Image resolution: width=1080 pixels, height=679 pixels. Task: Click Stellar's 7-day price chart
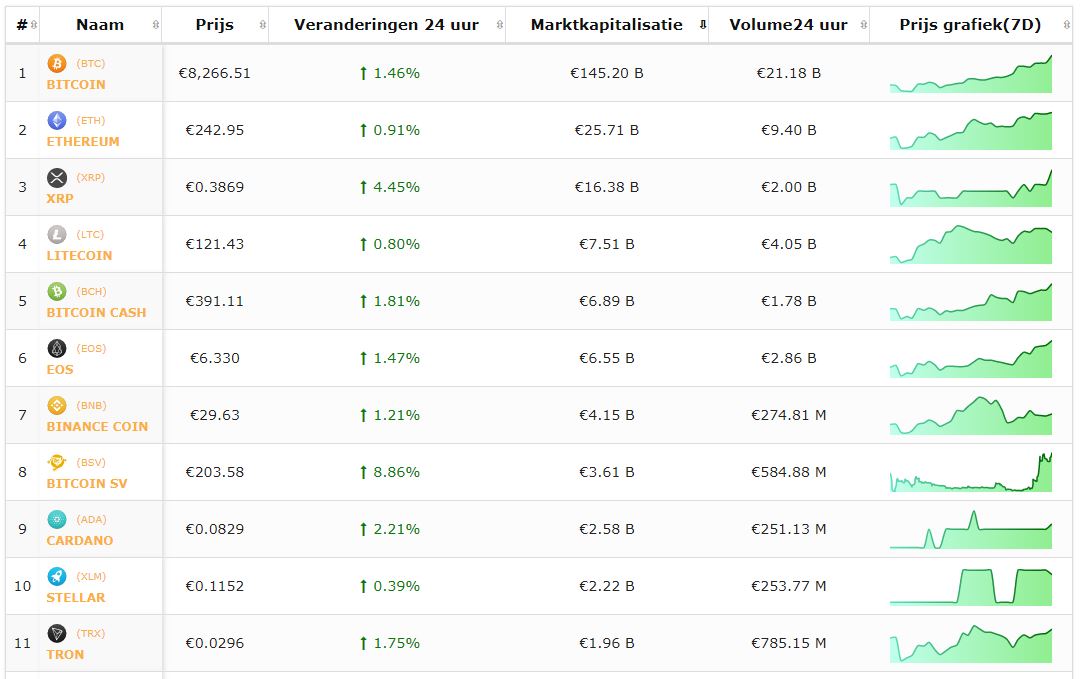pyautogui.click(x=970, y=587)
